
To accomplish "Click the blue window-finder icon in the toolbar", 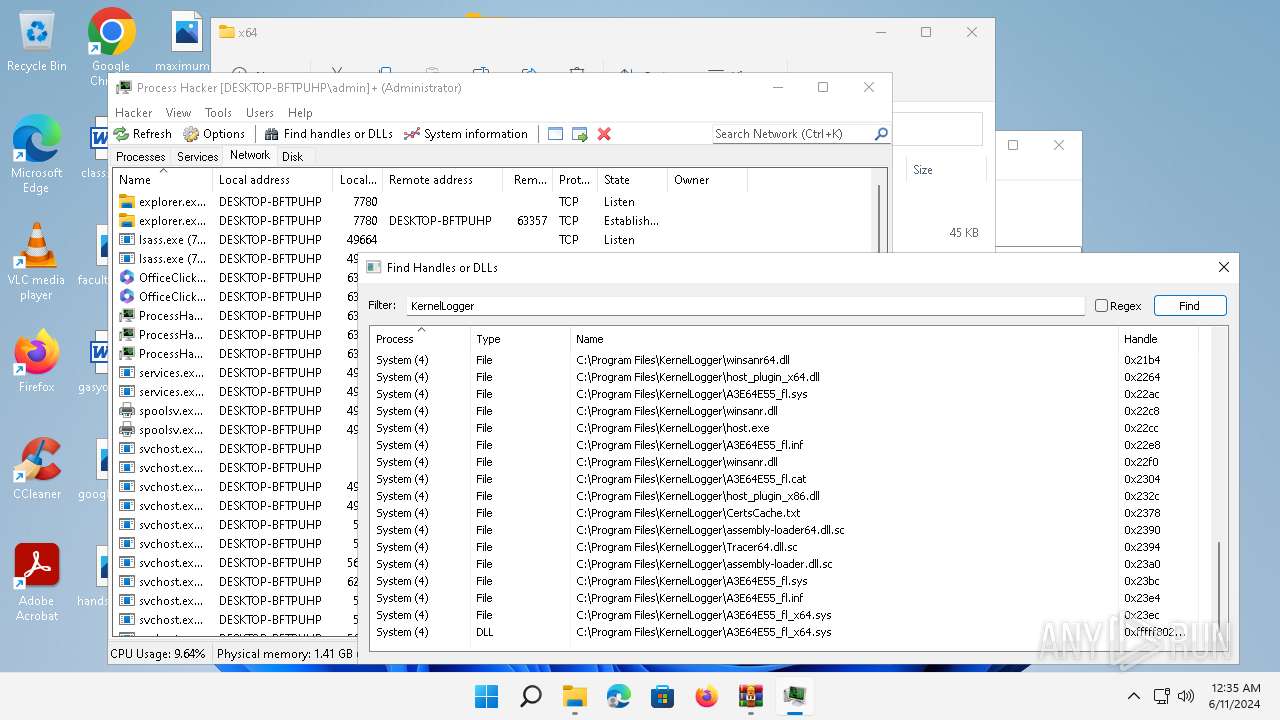I will tap(556, 133).
